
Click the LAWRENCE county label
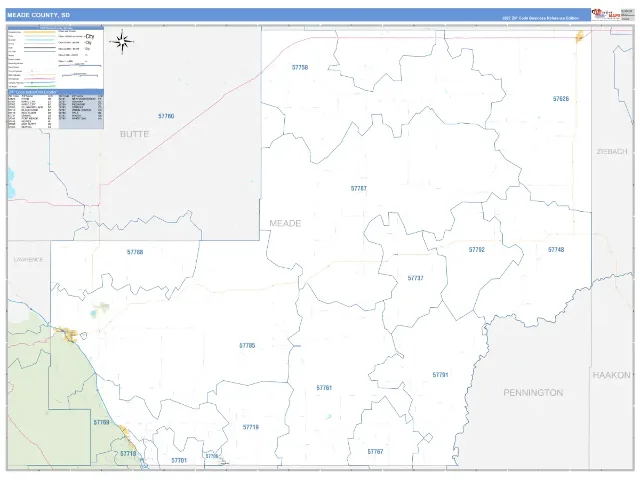(28, 260)
